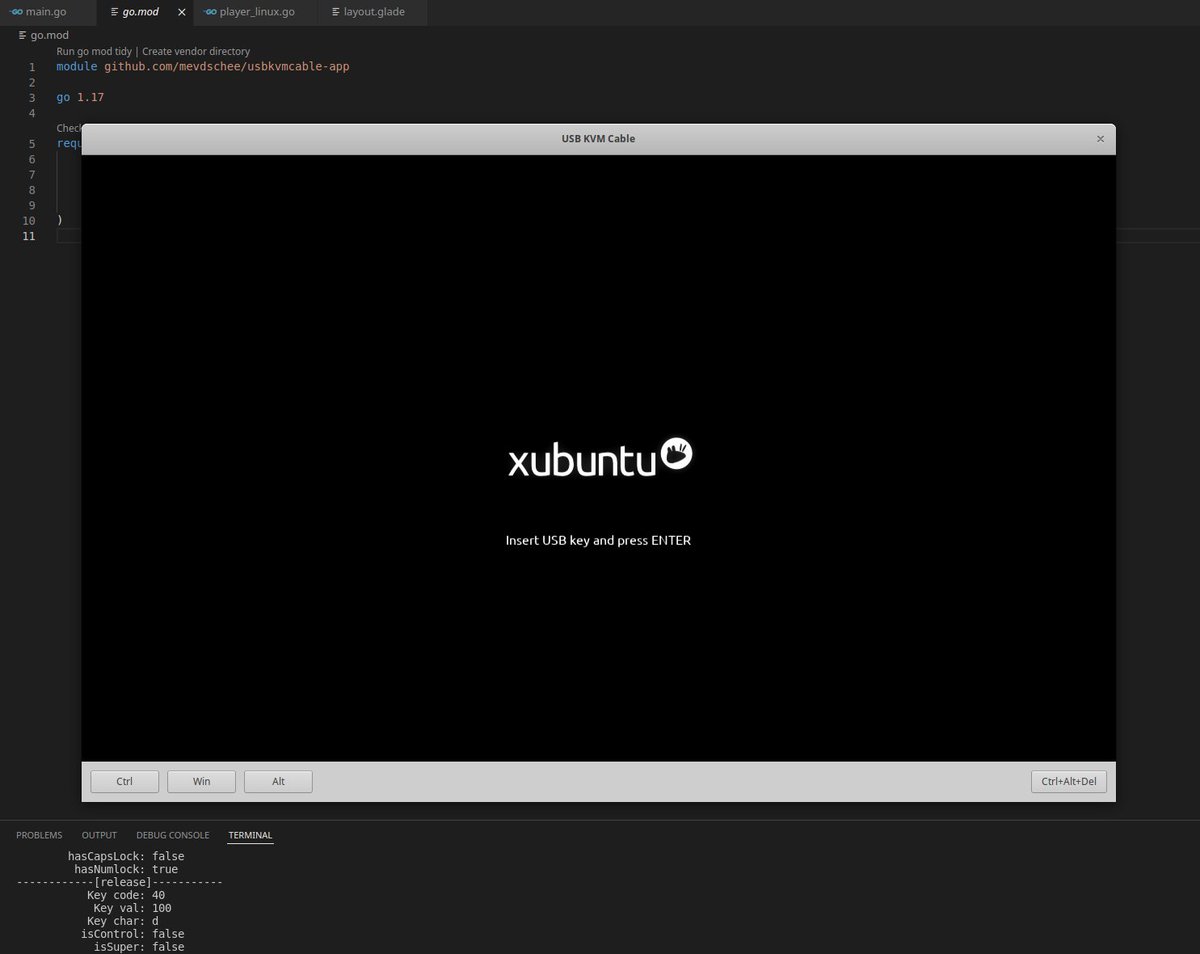
Task: Click line number 1 in the gutter
Action: click(32, 66)
